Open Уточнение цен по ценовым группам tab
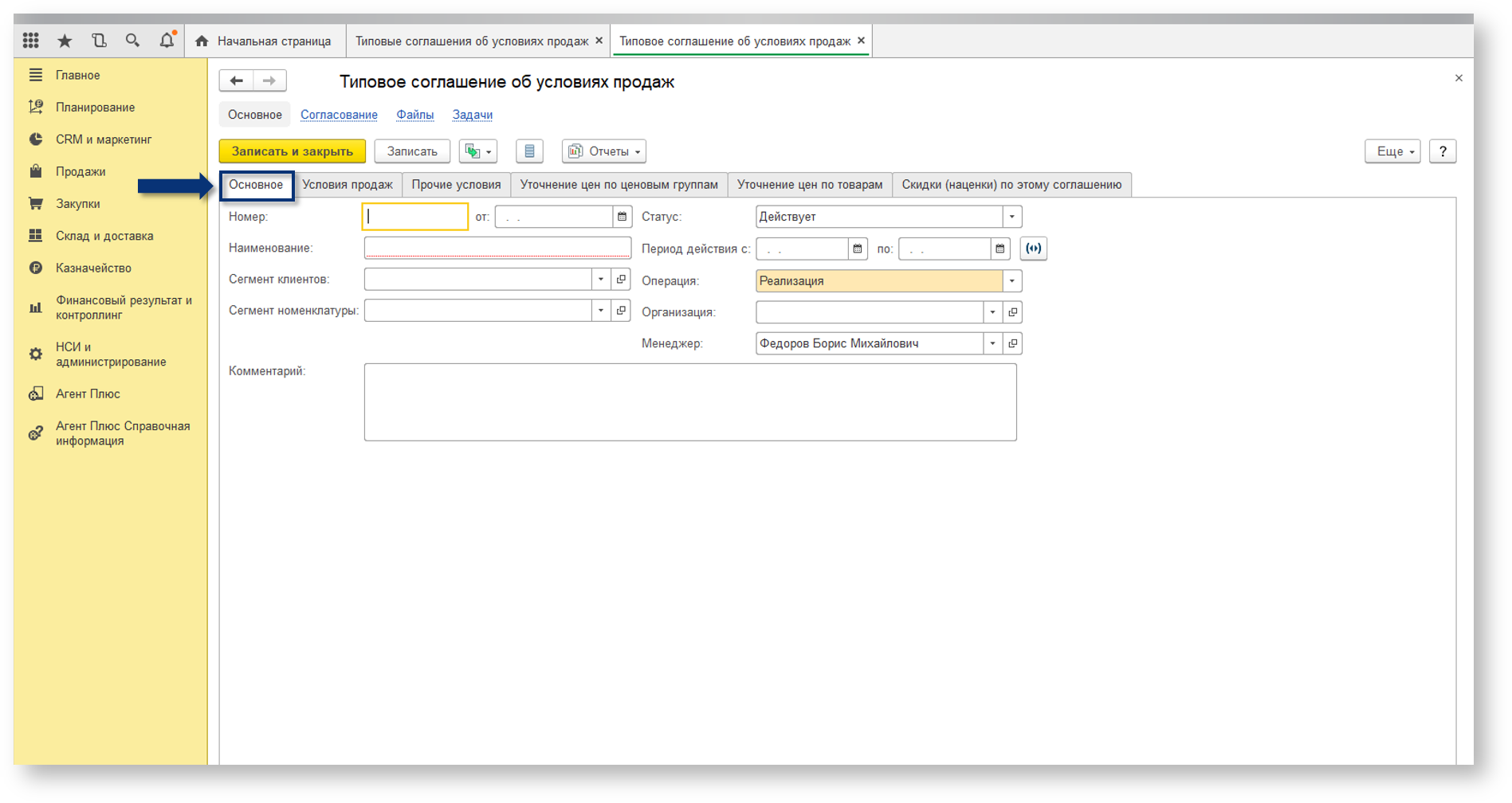The image size is (1512, 803). point(619,185)
